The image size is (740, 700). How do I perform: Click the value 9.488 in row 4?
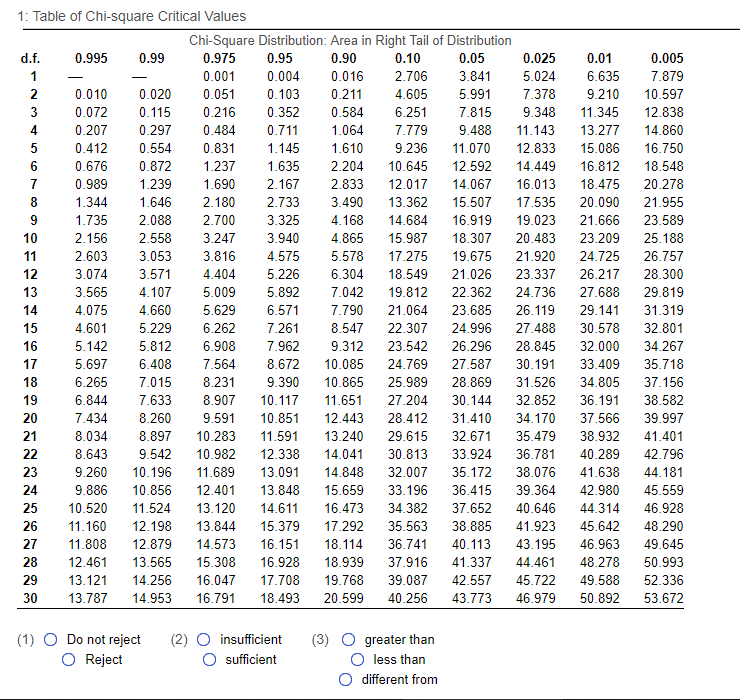(475, 130)
